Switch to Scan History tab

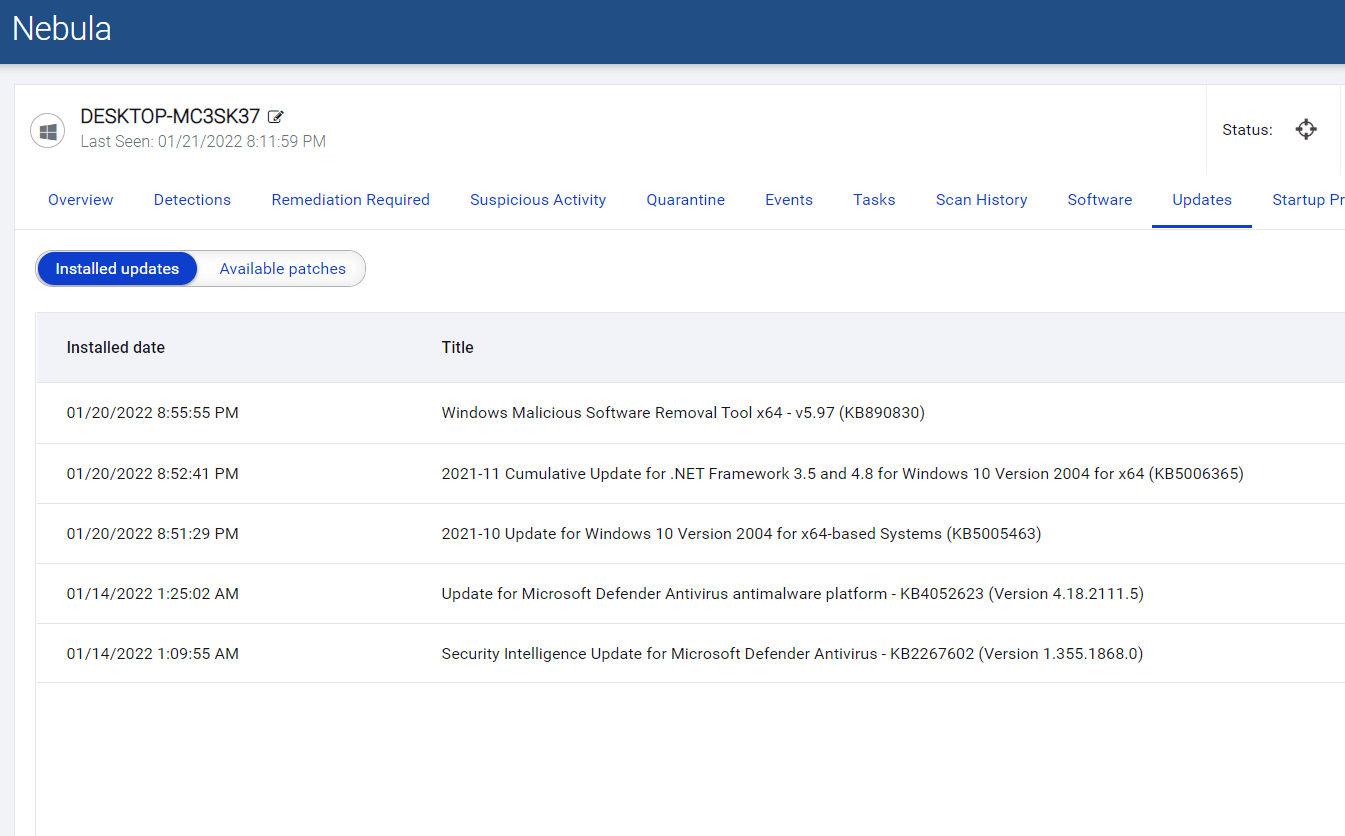tap(981, 200)
